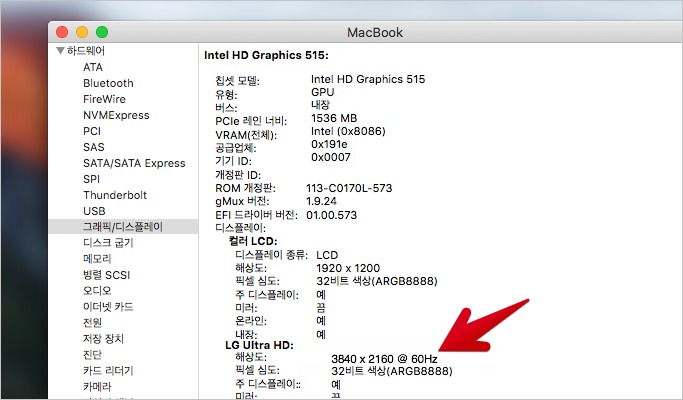Screen dimensions: 683x400
Task: Open 디스크 굽기 in the sidebar
Action: point(108,243)
